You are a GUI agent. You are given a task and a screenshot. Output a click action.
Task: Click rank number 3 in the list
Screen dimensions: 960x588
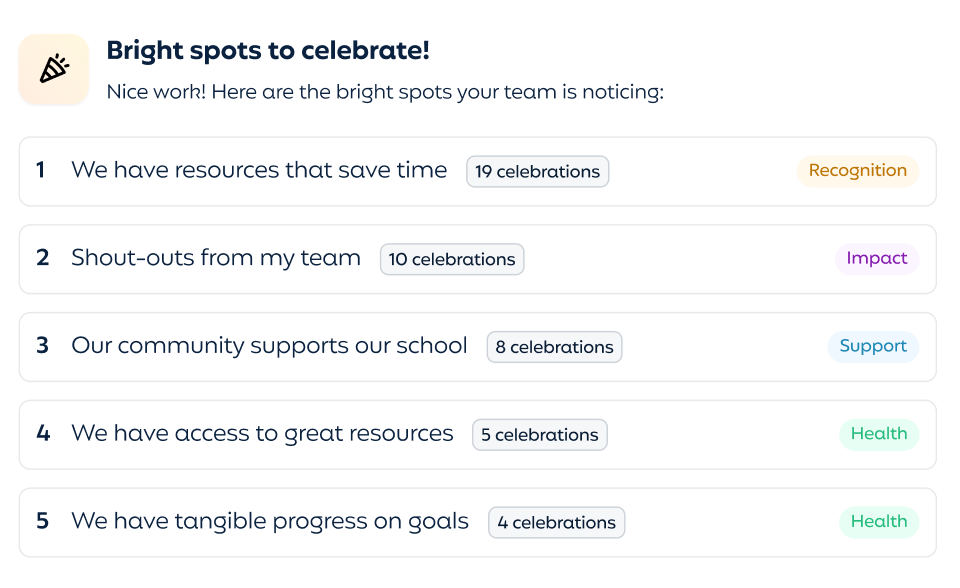(42, 346)
